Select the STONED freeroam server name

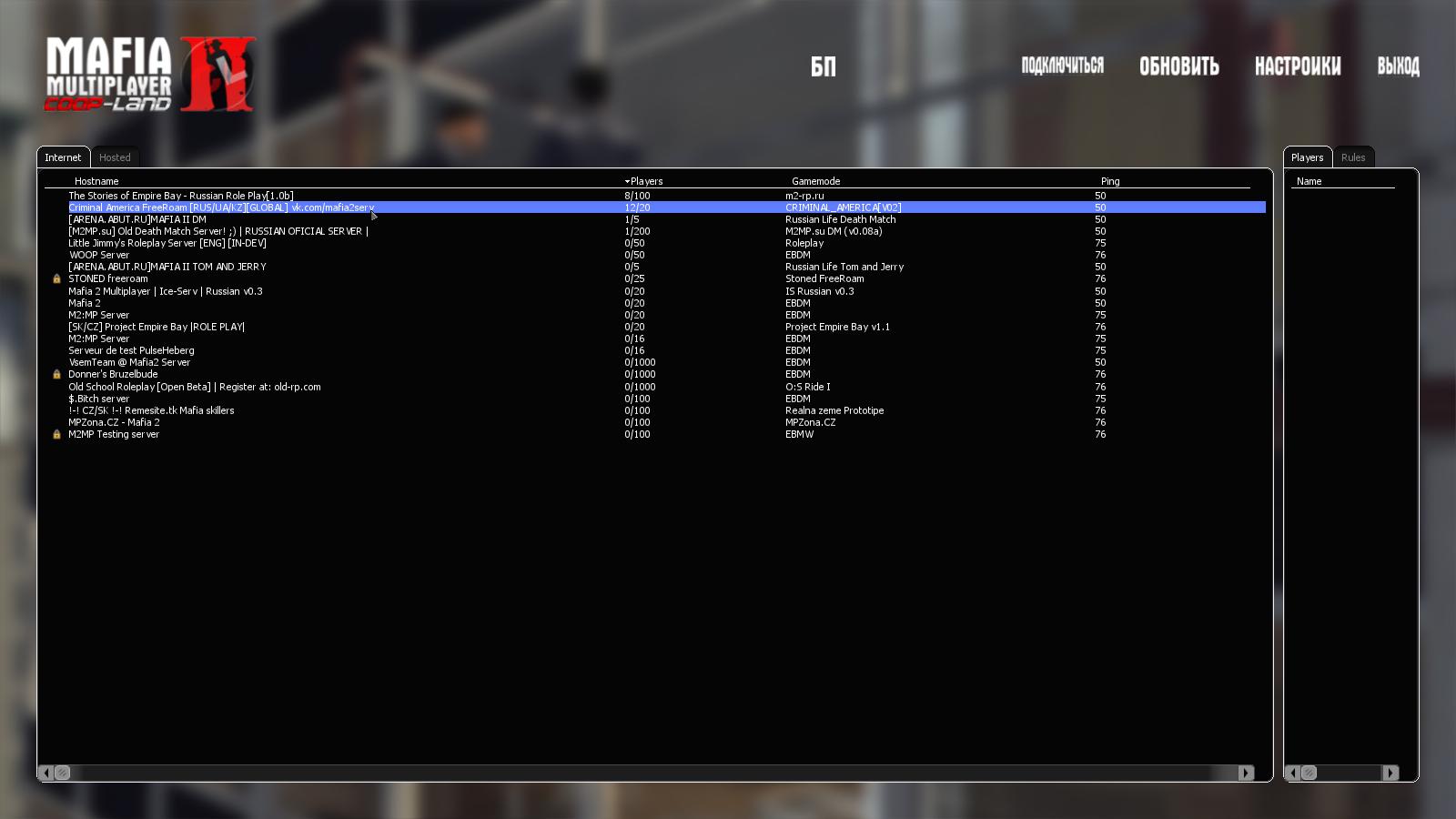[x=108, y=278]
